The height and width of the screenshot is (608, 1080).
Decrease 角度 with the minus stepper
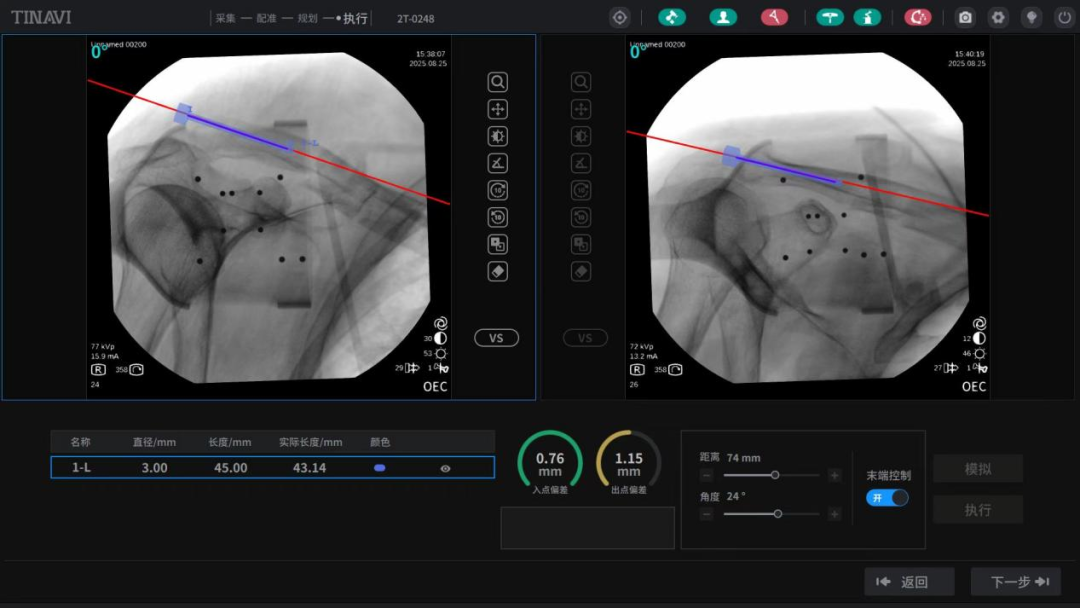pyautogui.click(x=707, y=514)
